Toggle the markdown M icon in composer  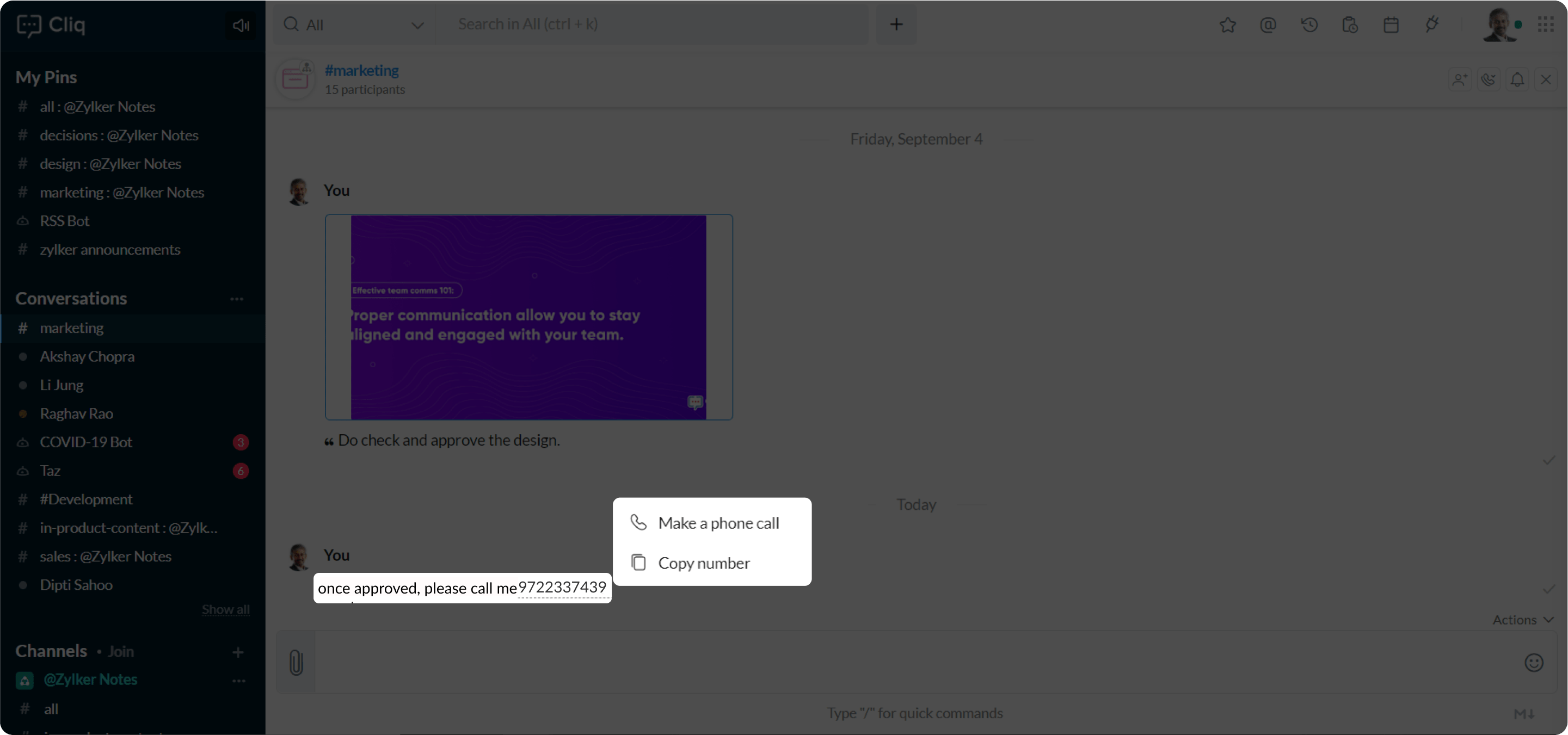pos(1523,714)
